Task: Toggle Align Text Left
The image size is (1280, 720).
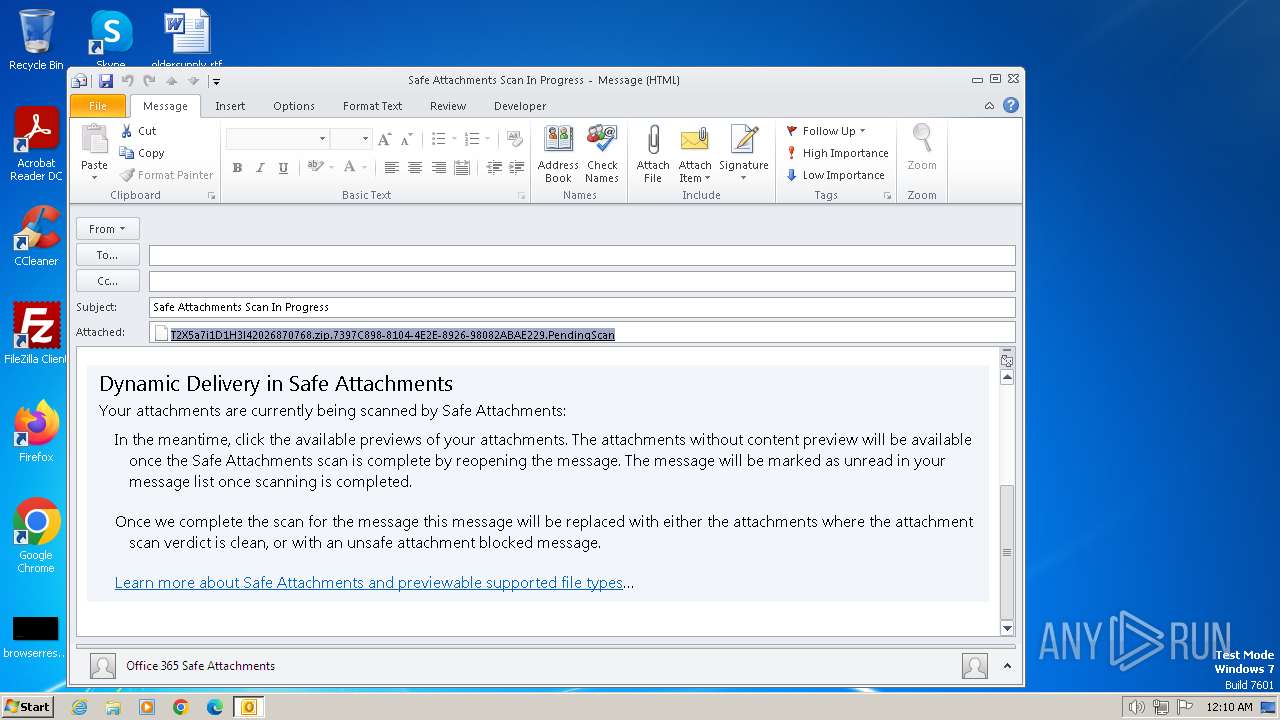Action: point(391,168)
